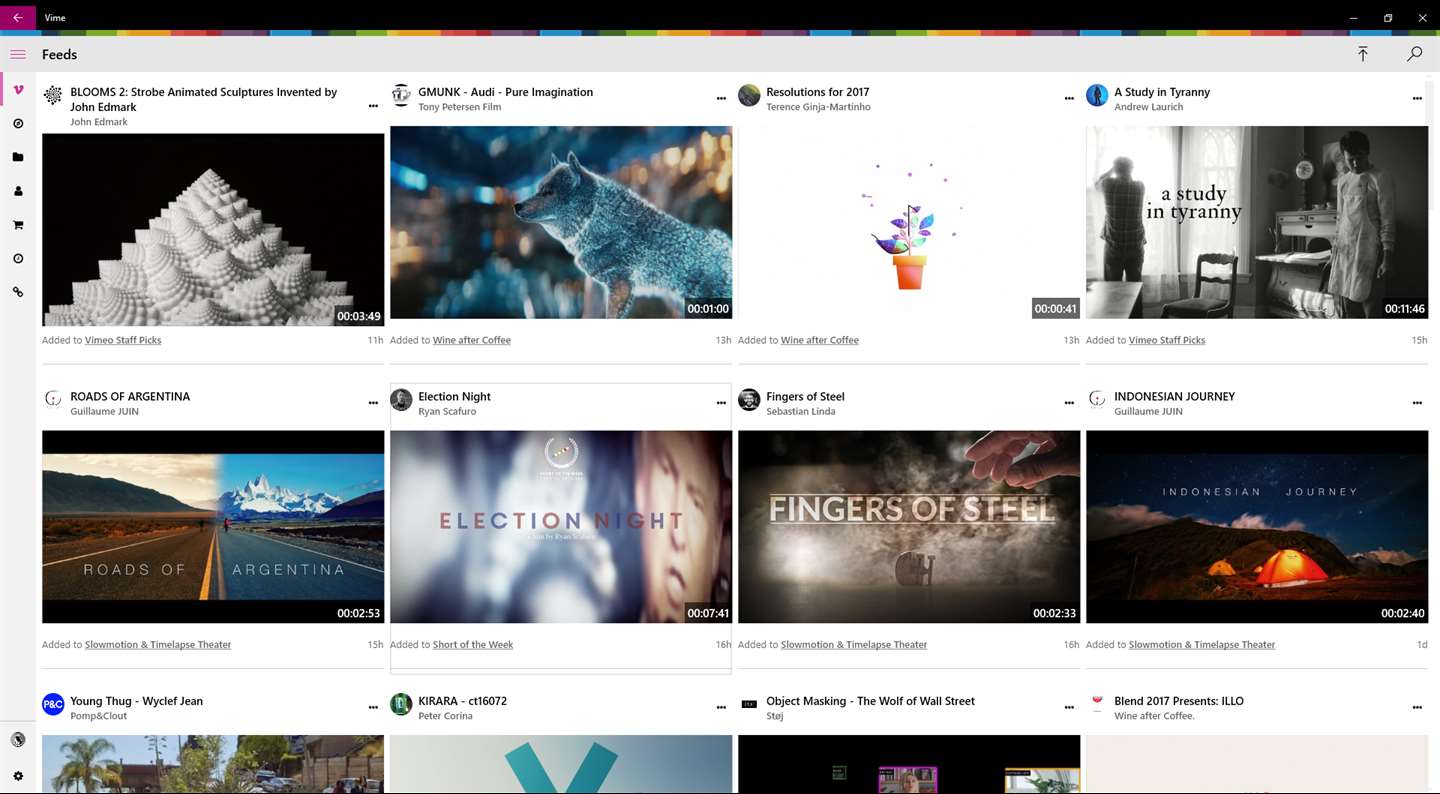The height and width of the screenshot is (794, 1440).
Task: Open Wine after Coffee link under Resolutions for 2017
Action: pyautogui.click(x=820, y=340)
